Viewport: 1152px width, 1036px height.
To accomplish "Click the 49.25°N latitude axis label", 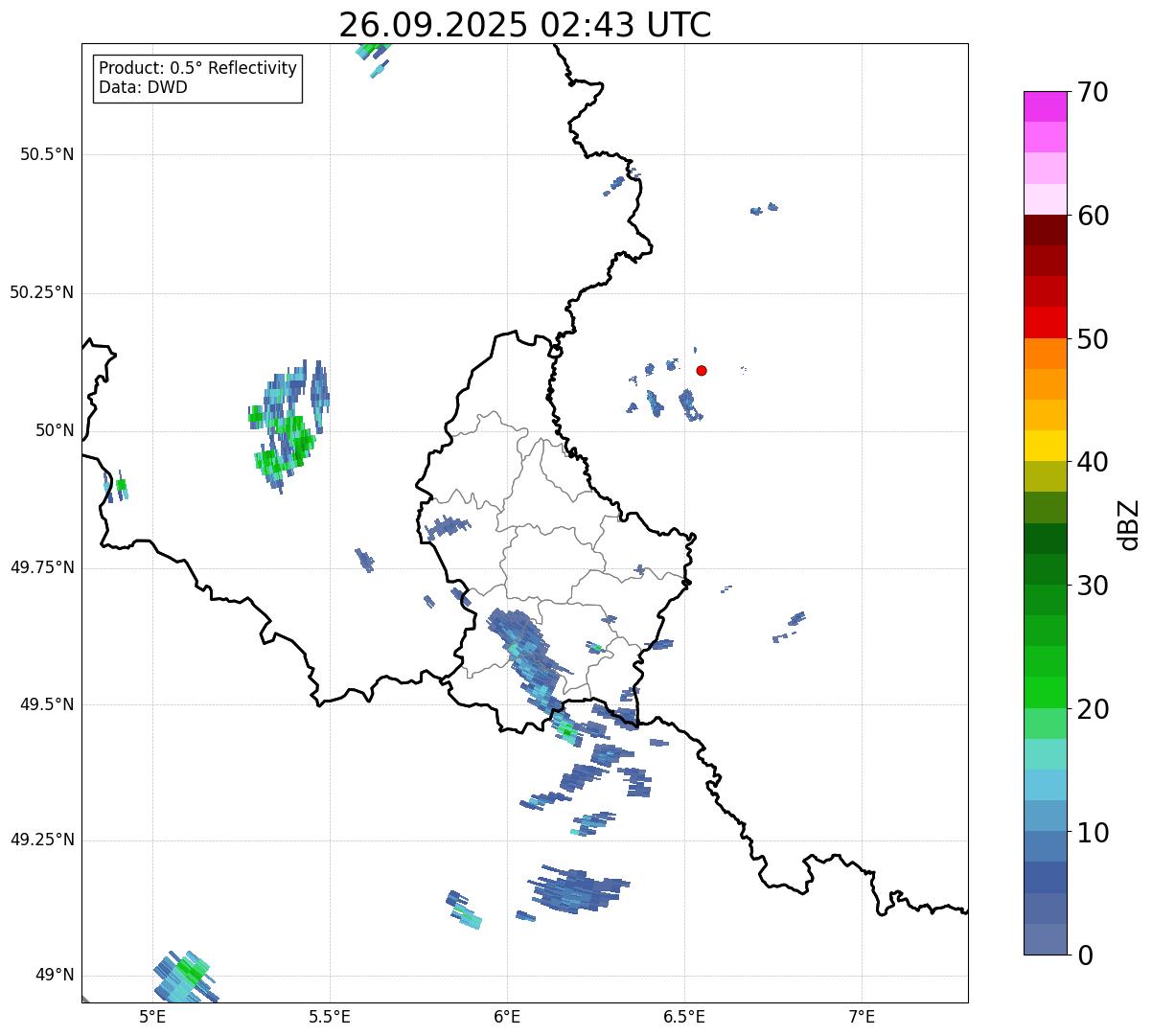I will [x=41, y=840].
